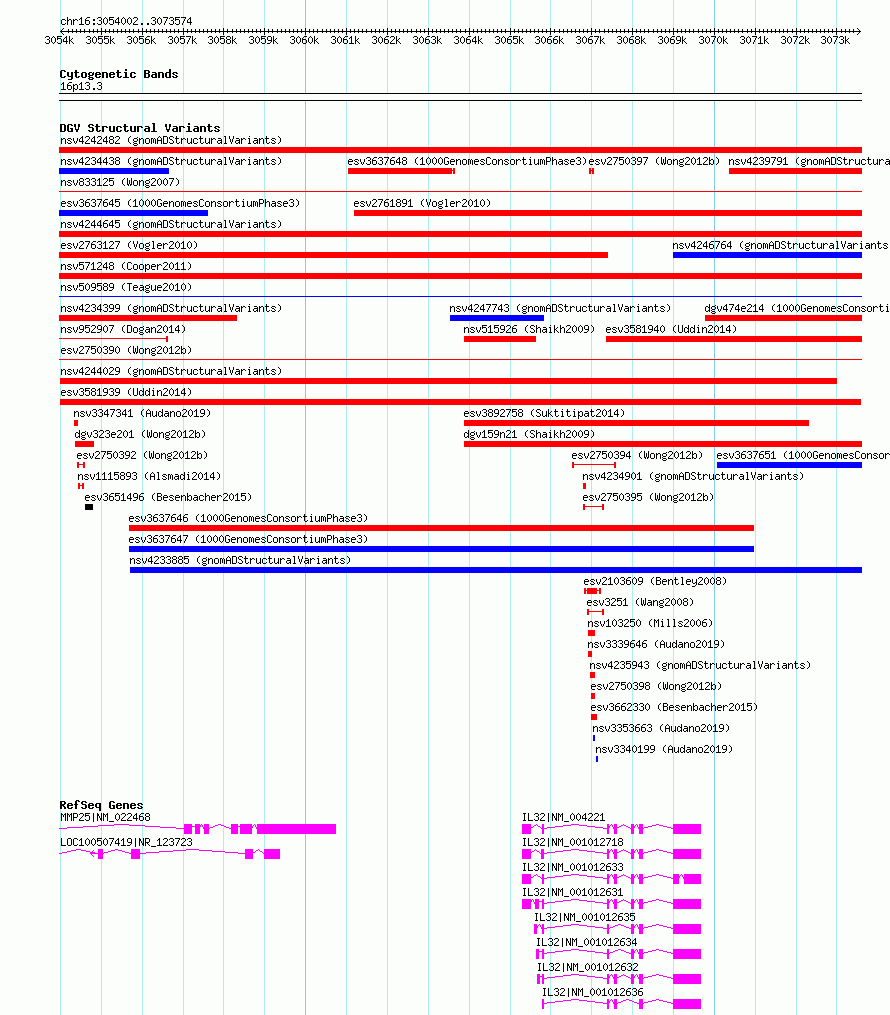Open nsv833125 (Wong2007) variant
The height and width of the screenshot is (1015, 890).
[120, 183]
